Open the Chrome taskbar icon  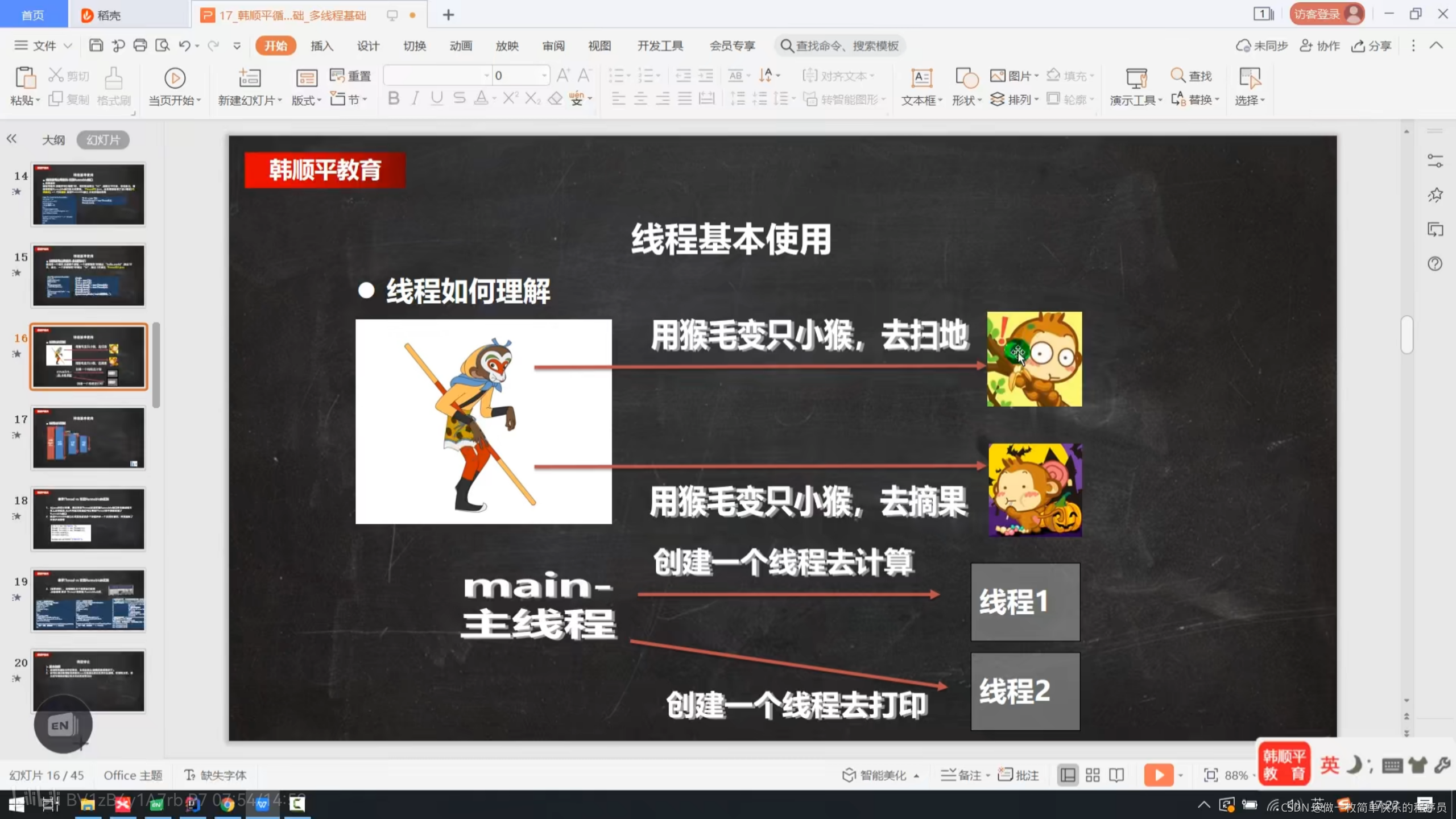227,804
